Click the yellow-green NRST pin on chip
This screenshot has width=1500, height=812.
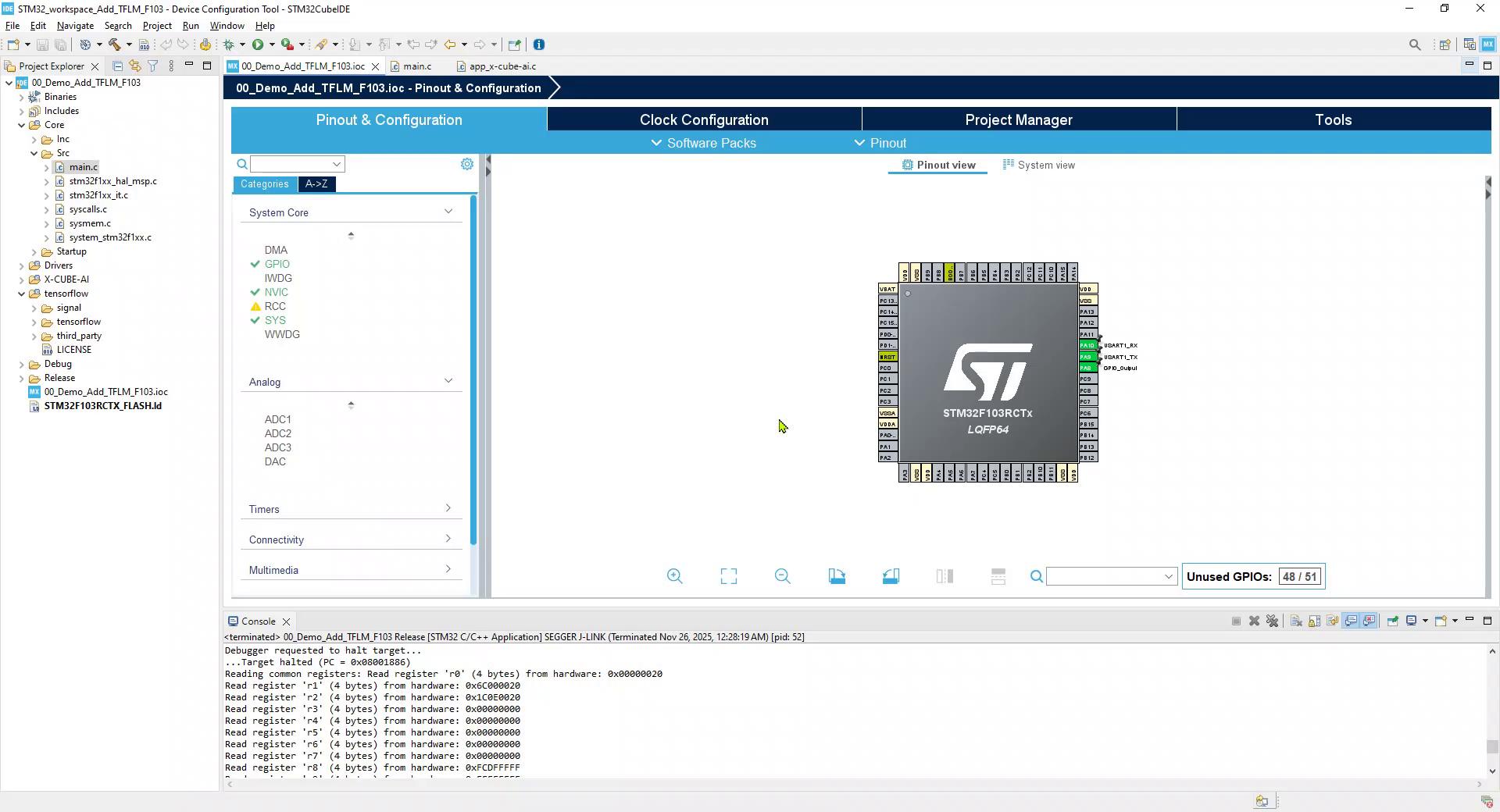point(887,357)
